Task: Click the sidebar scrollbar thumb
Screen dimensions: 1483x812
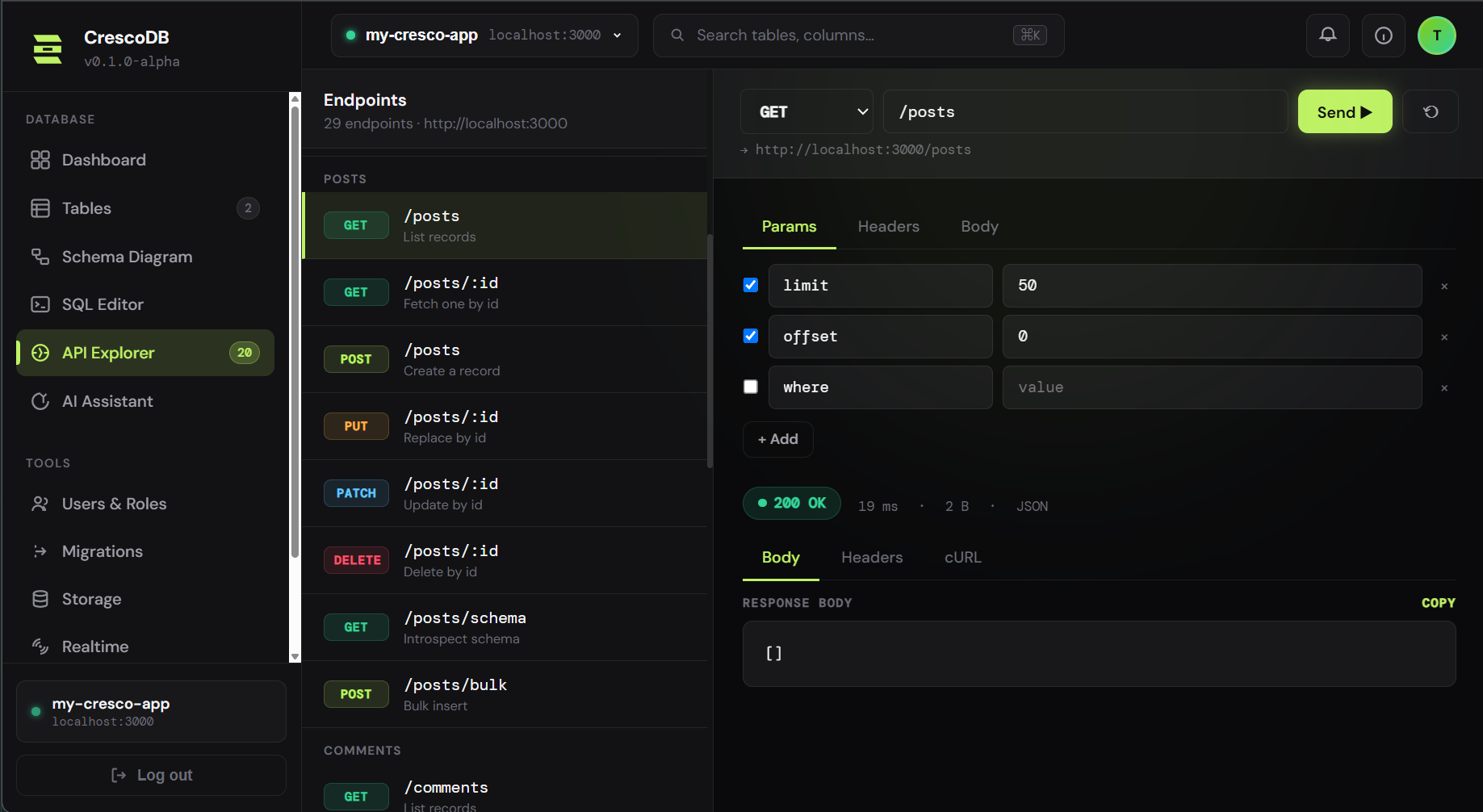Action: tap(295, 331)
